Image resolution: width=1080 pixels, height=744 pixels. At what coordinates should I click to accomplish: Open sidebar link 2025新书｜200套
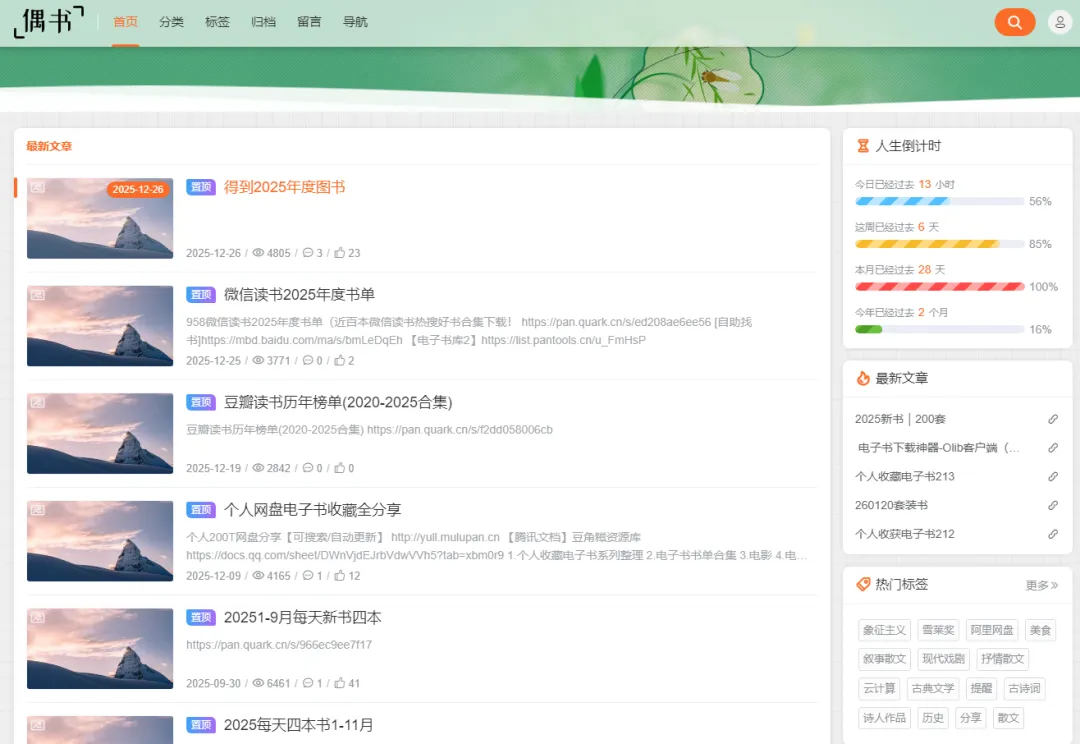900,419
